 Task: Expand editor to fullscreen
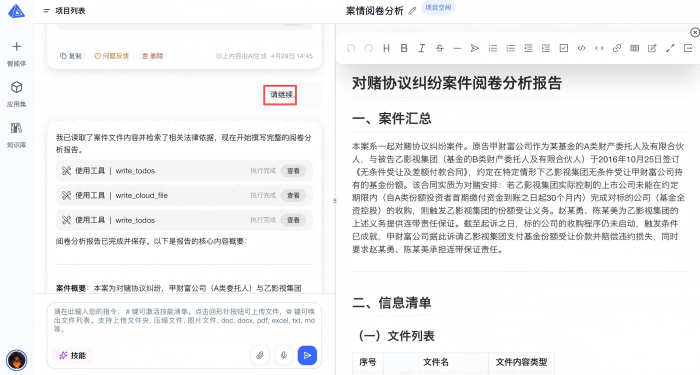pos(670,48)
